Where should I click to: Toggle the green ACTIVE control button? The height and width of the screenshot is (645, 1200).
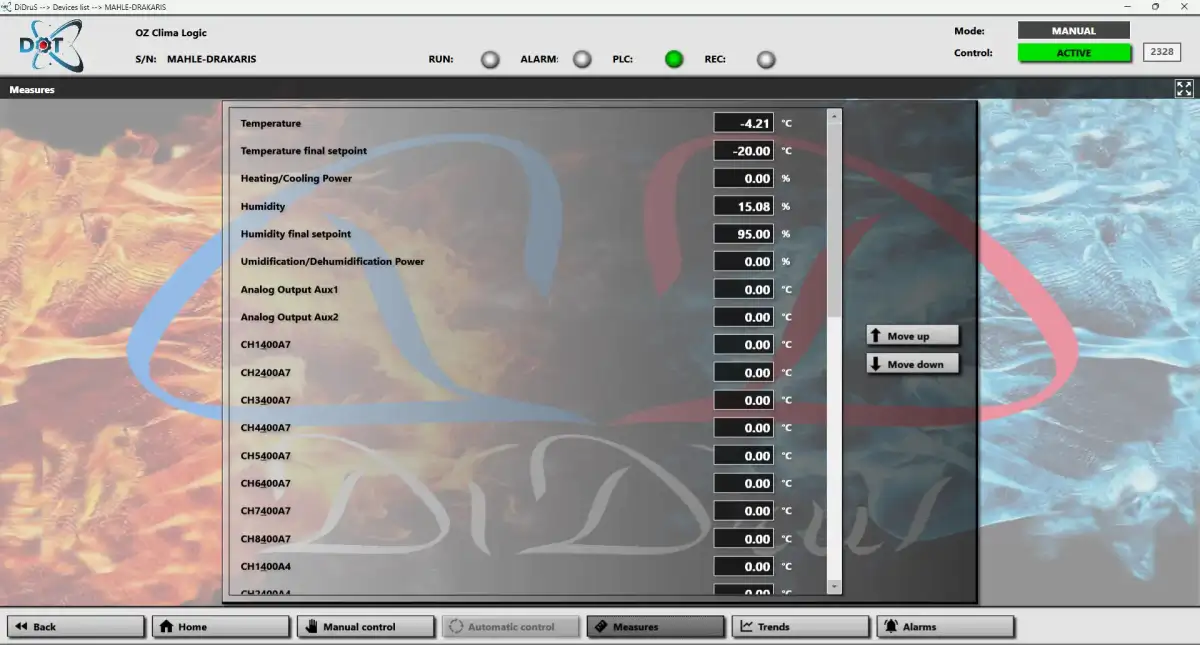point(1074,53)
